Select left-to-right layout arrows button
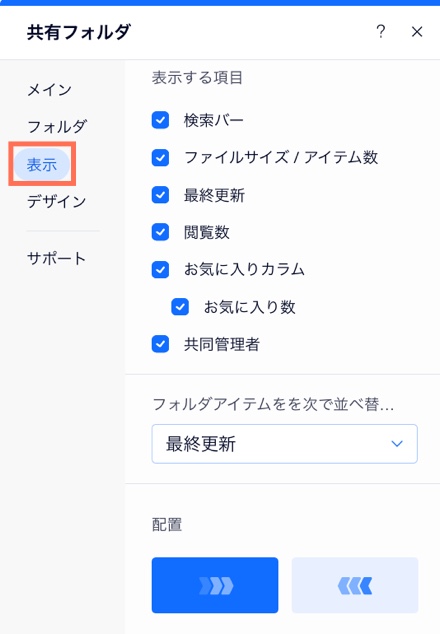 215,585
